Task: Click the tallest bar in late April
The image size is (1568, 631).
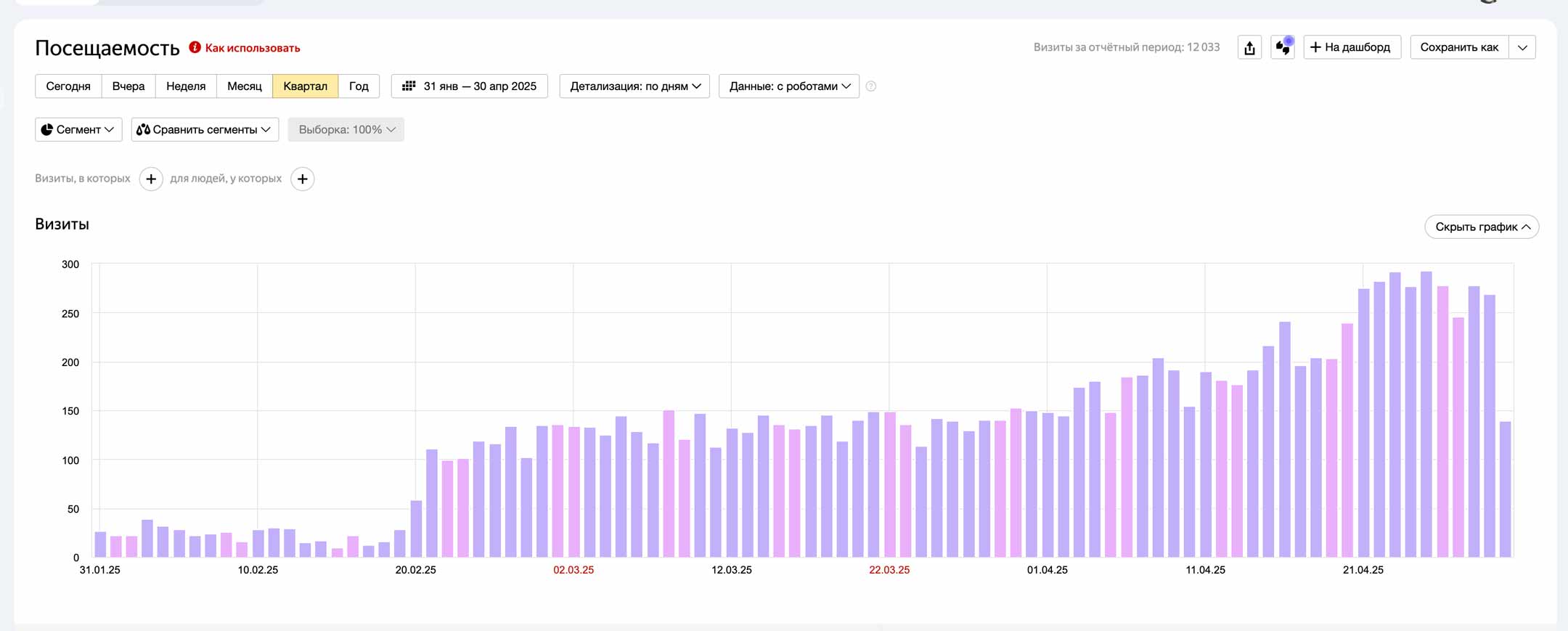Action: (1426, 414)
